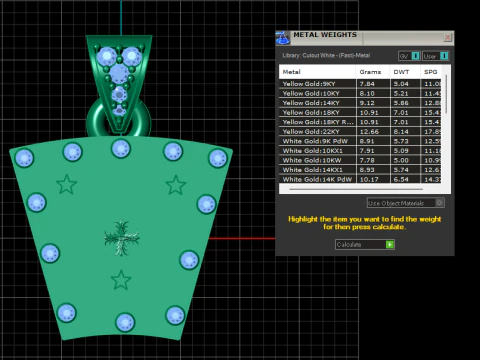Select the Yellow Gold:22KY row
The width and height of the screenshot is (480, 360).
coord(360,132)
